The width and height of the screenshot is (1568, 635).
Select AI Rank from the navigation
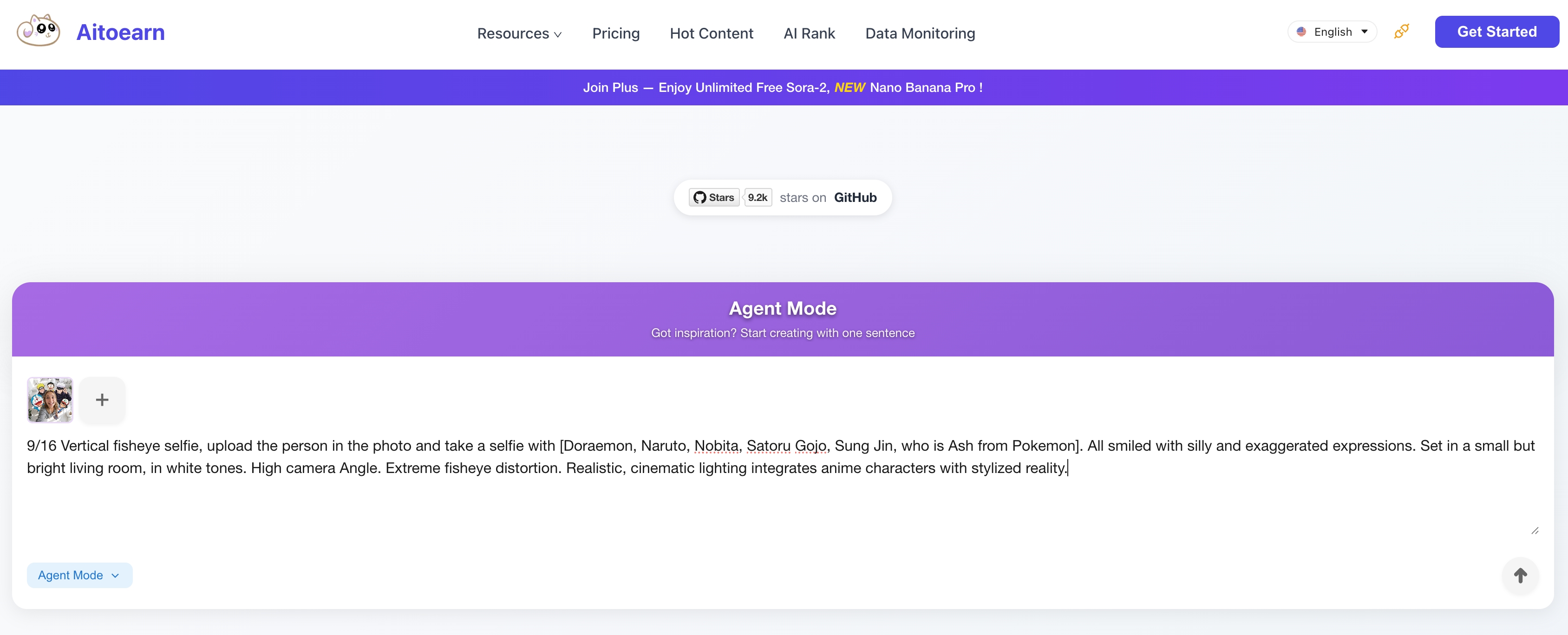point(809,33)
